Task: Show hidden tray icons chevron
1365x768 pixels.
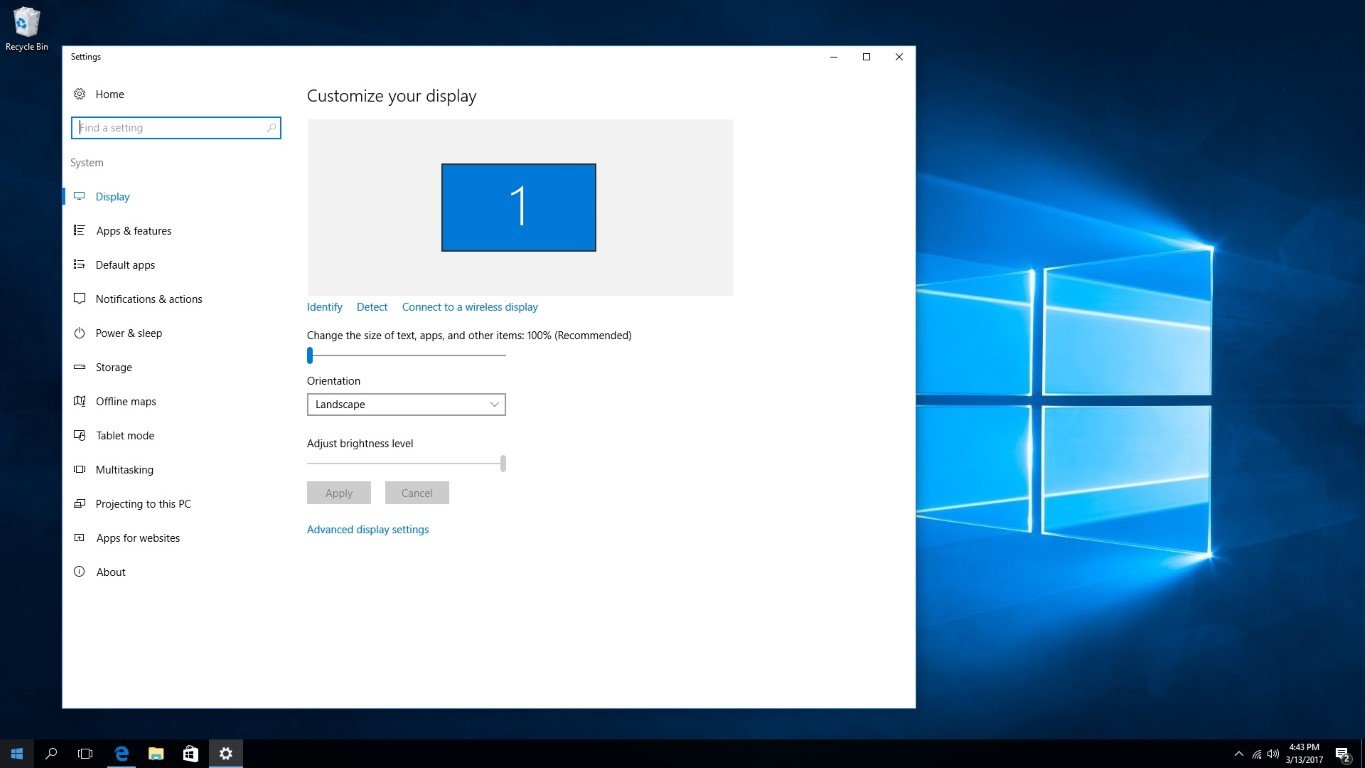Action: [1239, 754]
